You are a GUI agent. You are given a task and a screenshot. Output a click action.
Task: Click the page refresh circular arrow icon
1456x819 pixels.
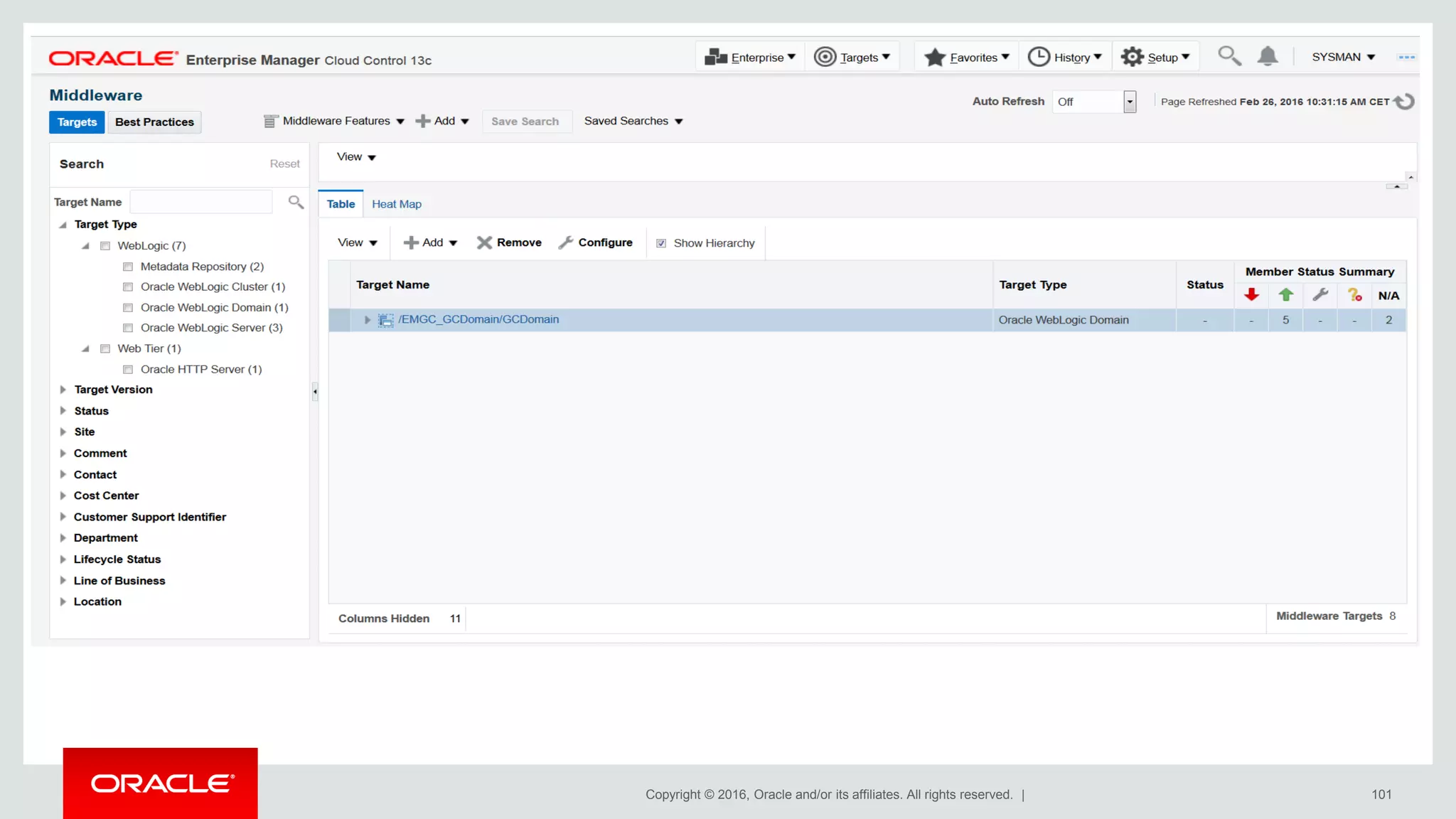pos(1404,102)
